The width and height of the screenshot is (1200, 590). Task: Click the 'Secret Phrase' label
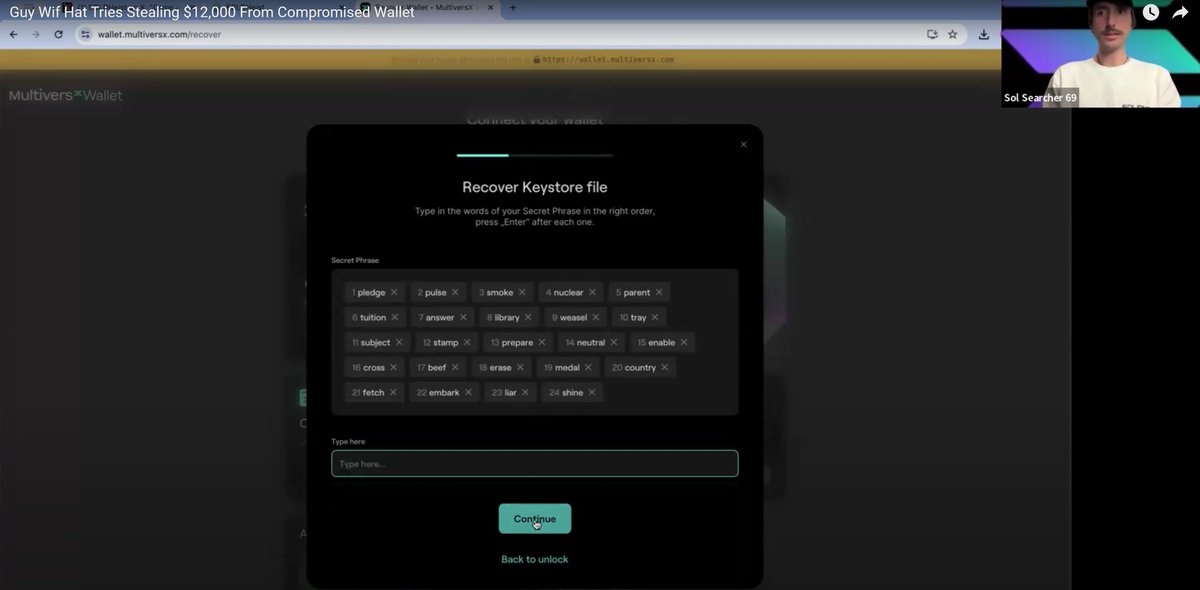tap(355, 260)
